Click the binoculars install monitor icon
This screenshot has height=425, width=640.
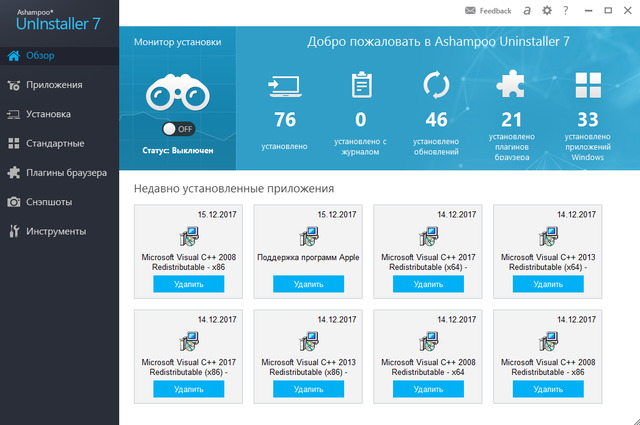[x=177, y=93]
